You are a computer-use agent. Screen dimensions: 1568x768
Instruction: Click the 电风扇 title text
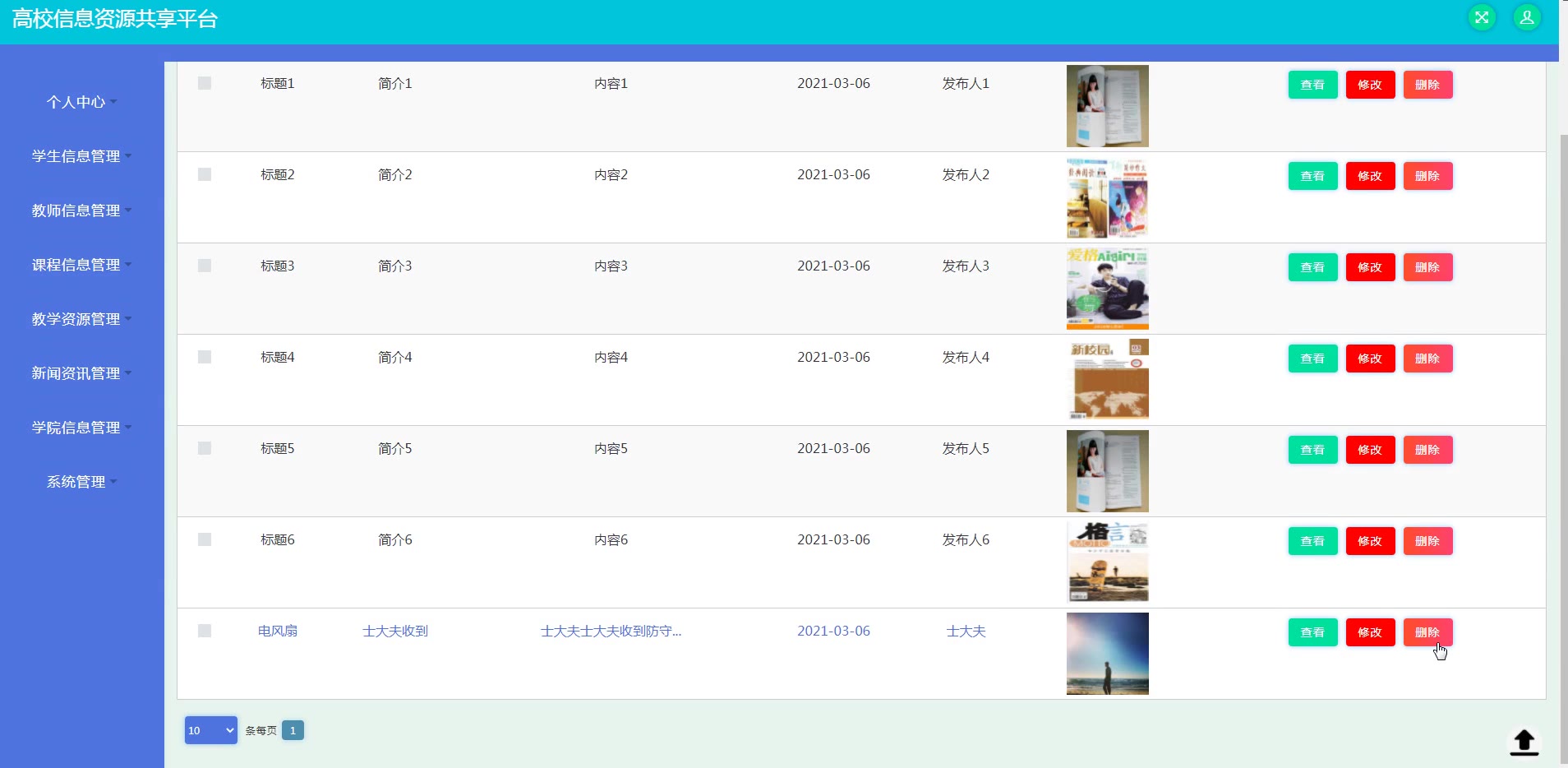coord(278,631)
